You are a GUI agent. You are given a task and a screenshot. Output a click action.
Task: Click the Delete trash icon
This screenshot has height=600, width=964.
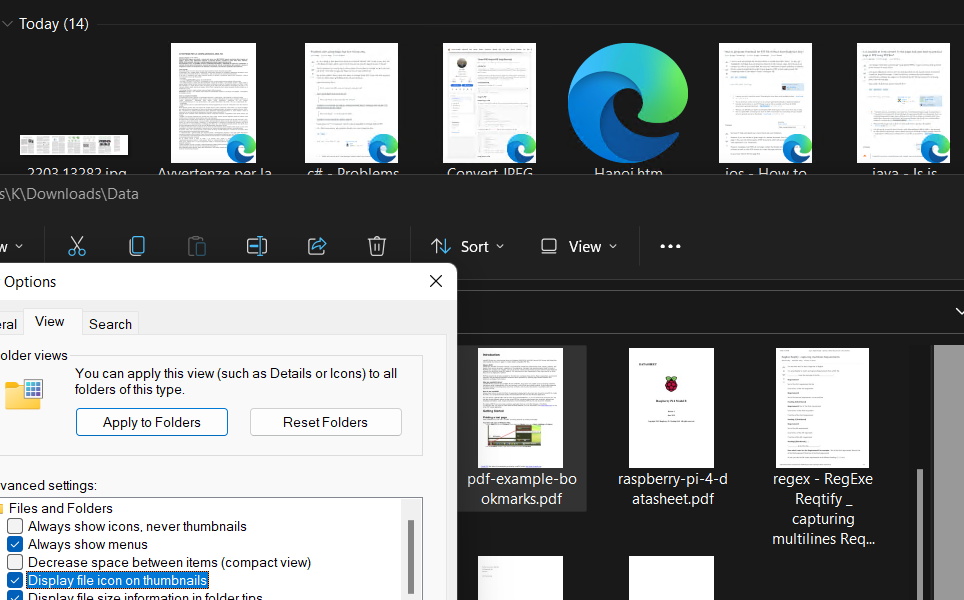377,245
